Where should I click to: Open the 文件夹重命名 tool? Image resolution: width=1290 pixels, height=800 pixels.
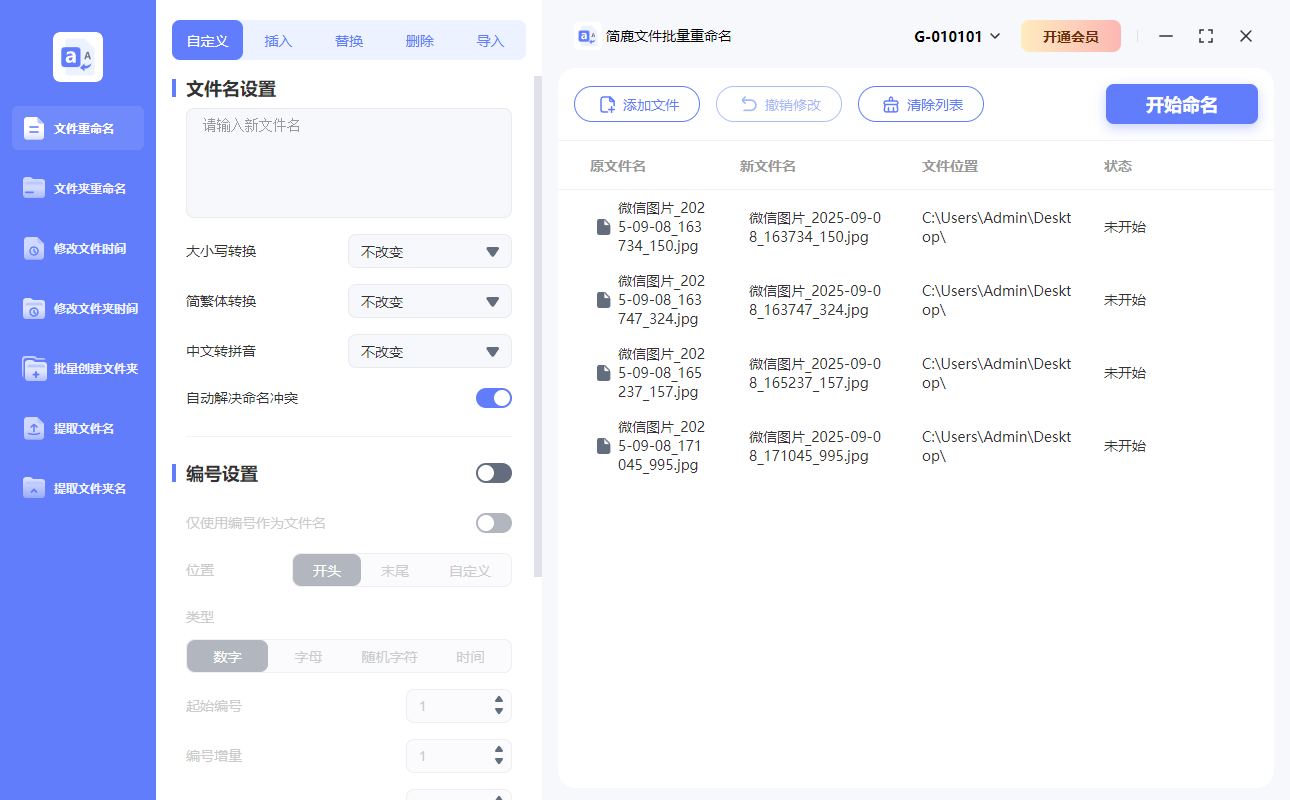(77, 188)
